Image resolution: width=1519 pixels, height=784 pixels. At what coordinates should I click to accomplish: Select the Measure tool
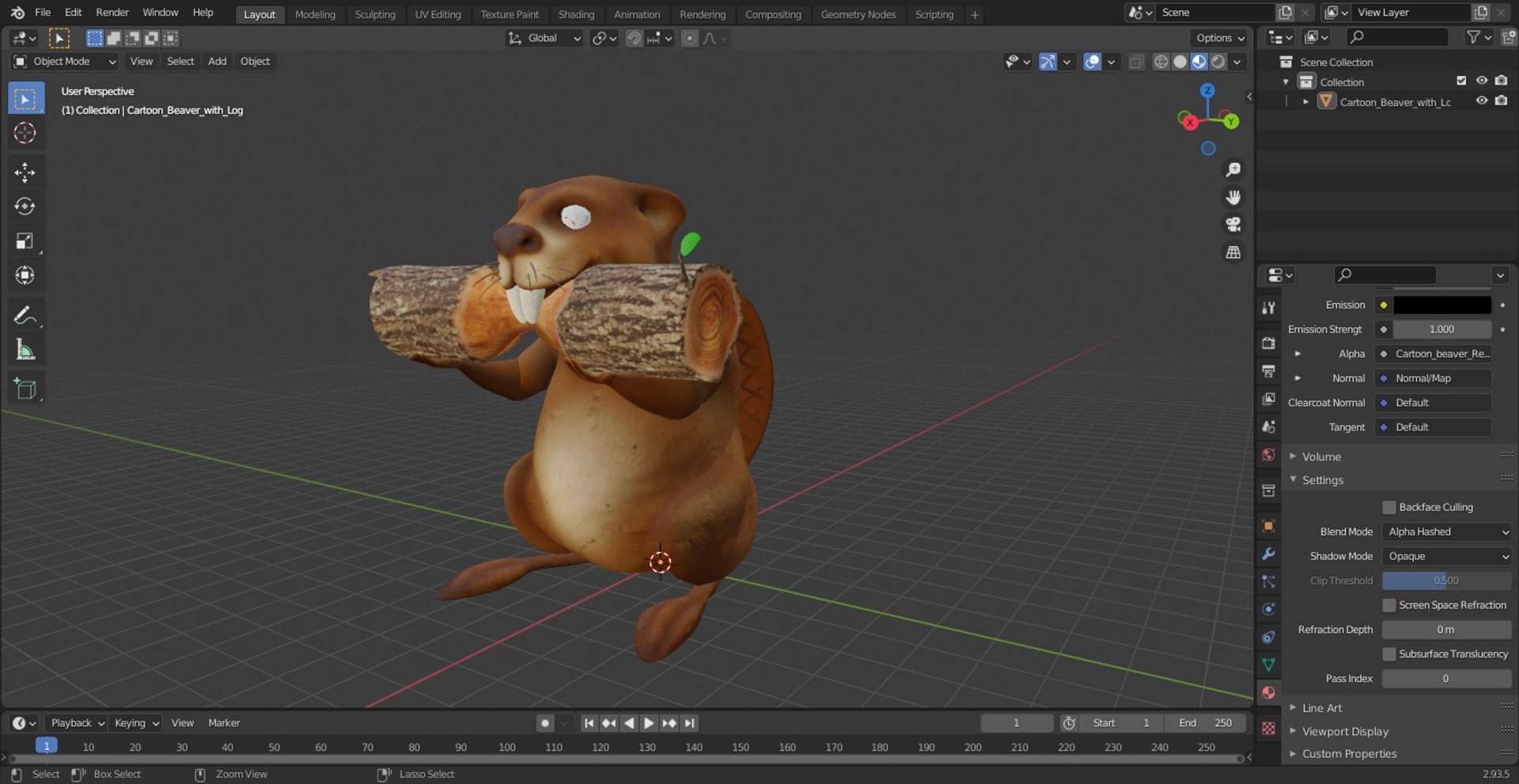25,350
